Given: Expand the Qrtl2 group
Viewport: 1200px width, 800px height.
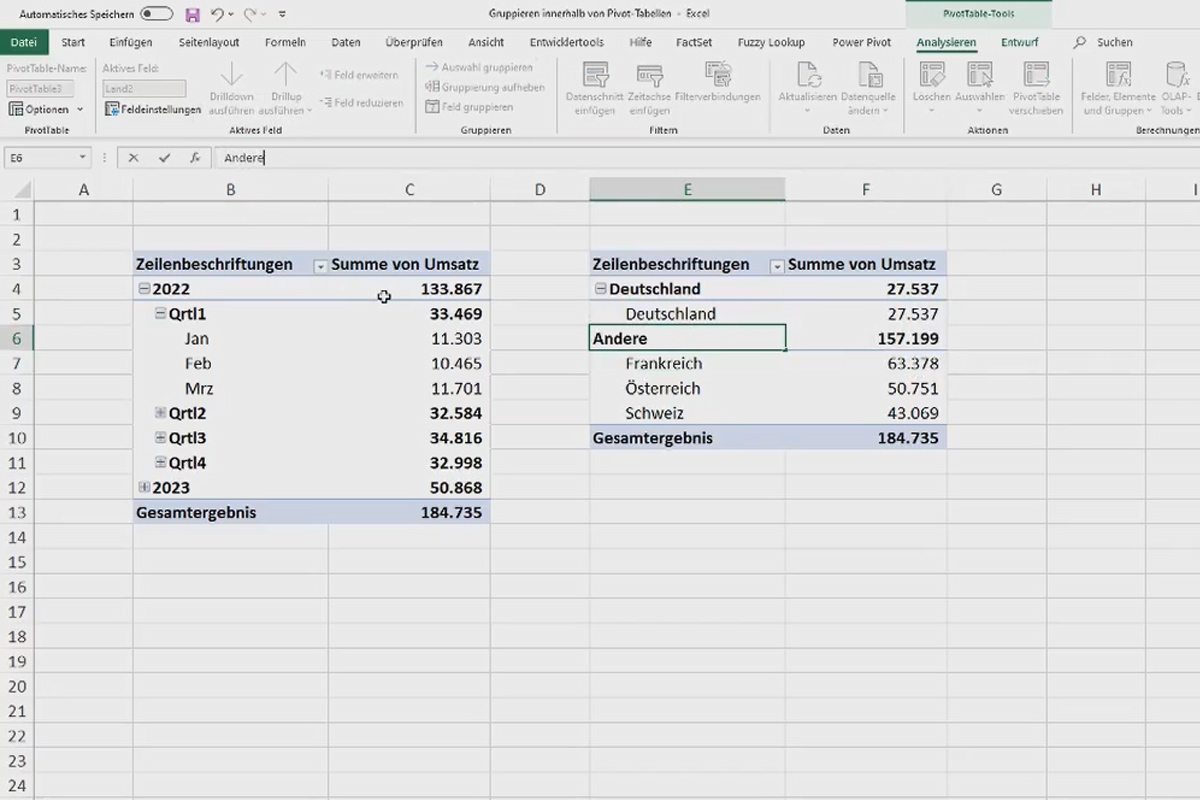Looking at the screenshot, I should (160, 413).
